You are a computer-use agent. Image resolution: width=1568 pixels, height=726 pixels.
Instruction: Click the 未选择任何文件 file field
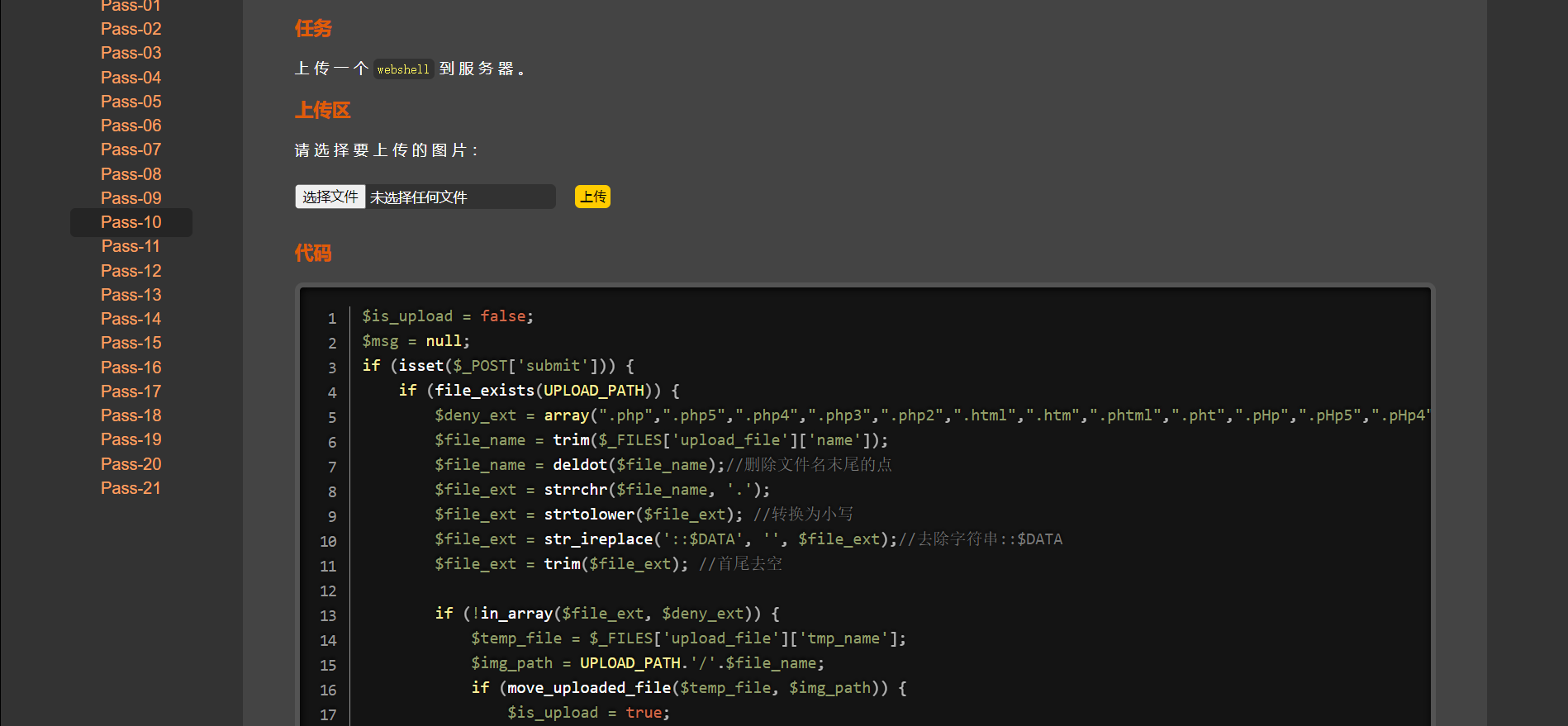pyautogui.click(x=459, y=197)
